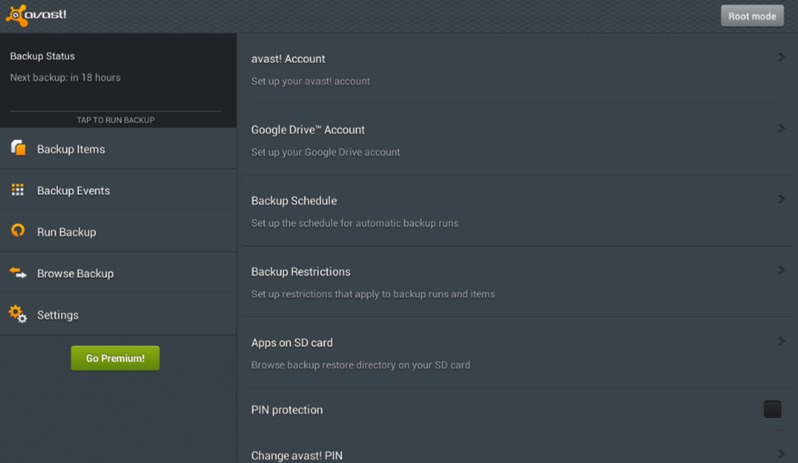Tap the TAP TO RUN BACKUP text
This screenshot has height=463, width=798.
pyautogui.click(x=116, y=120)
